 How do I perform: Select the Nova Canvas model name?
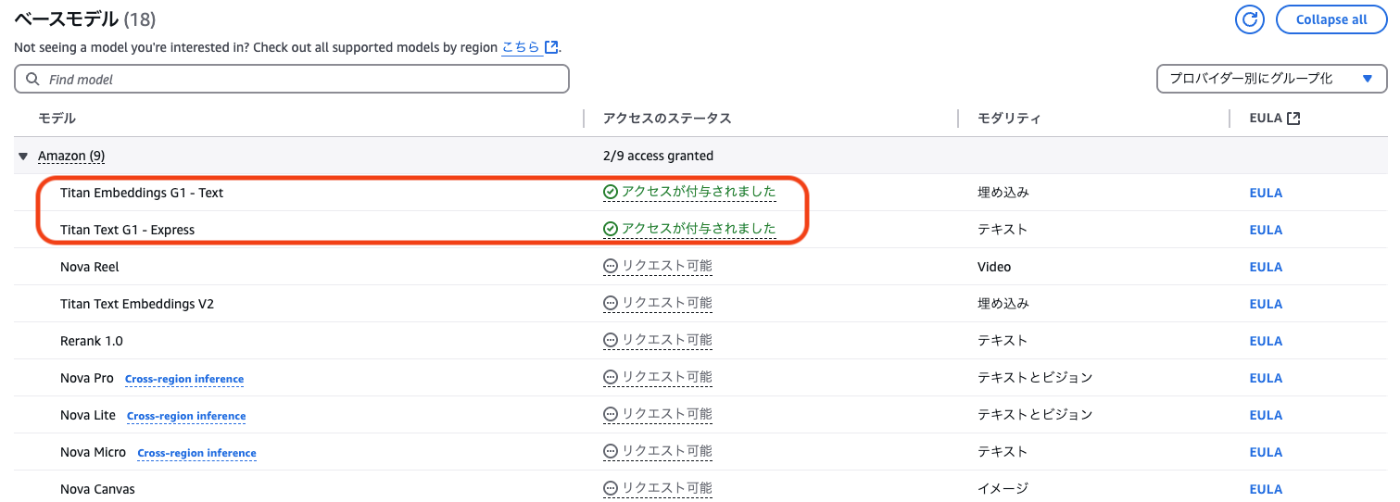point(97,489)
